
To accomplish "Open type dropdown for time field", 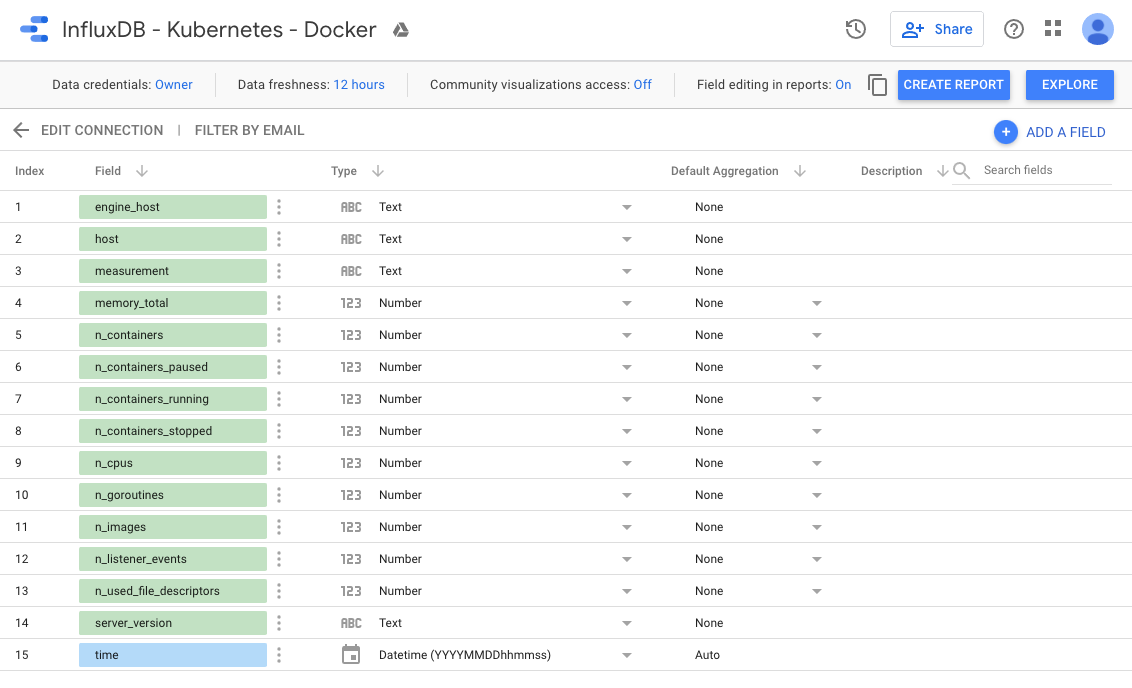I will tap(627, 656).
